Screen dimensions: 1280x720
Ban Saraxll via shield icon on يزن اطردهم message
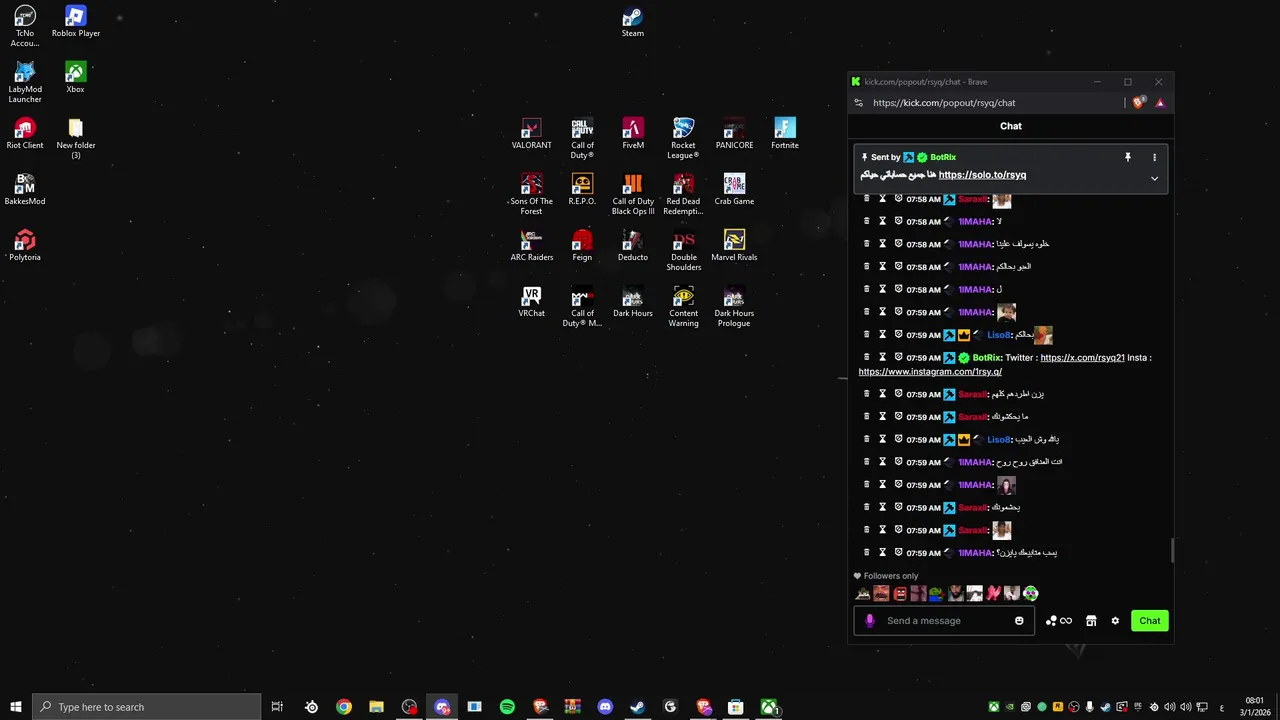(x=898, y=394)
